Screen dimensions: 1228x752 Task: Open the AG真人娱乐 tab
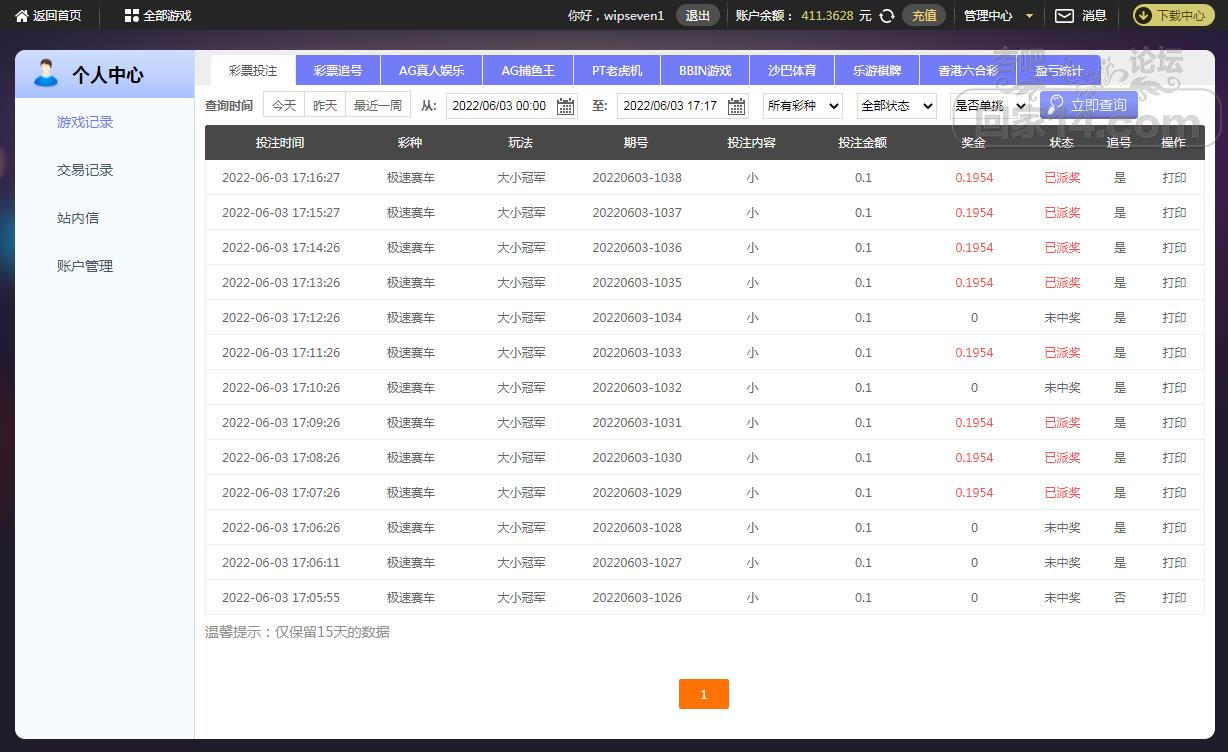pyautogui.click(x=431, y=71)
